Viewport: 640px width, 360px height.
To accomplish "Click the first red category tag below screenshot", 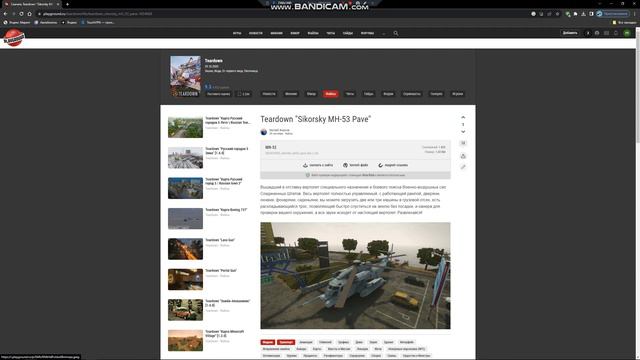I will [268, 342].
